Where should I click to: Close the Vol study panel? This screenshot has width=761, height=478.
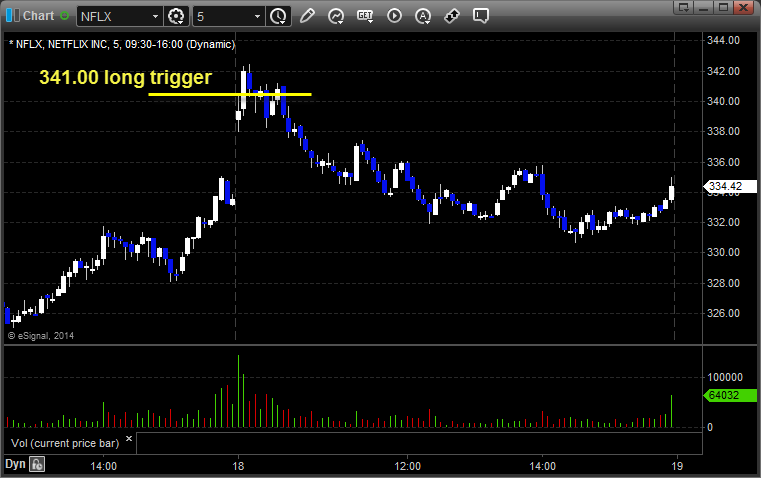click(x=129, y=439)
